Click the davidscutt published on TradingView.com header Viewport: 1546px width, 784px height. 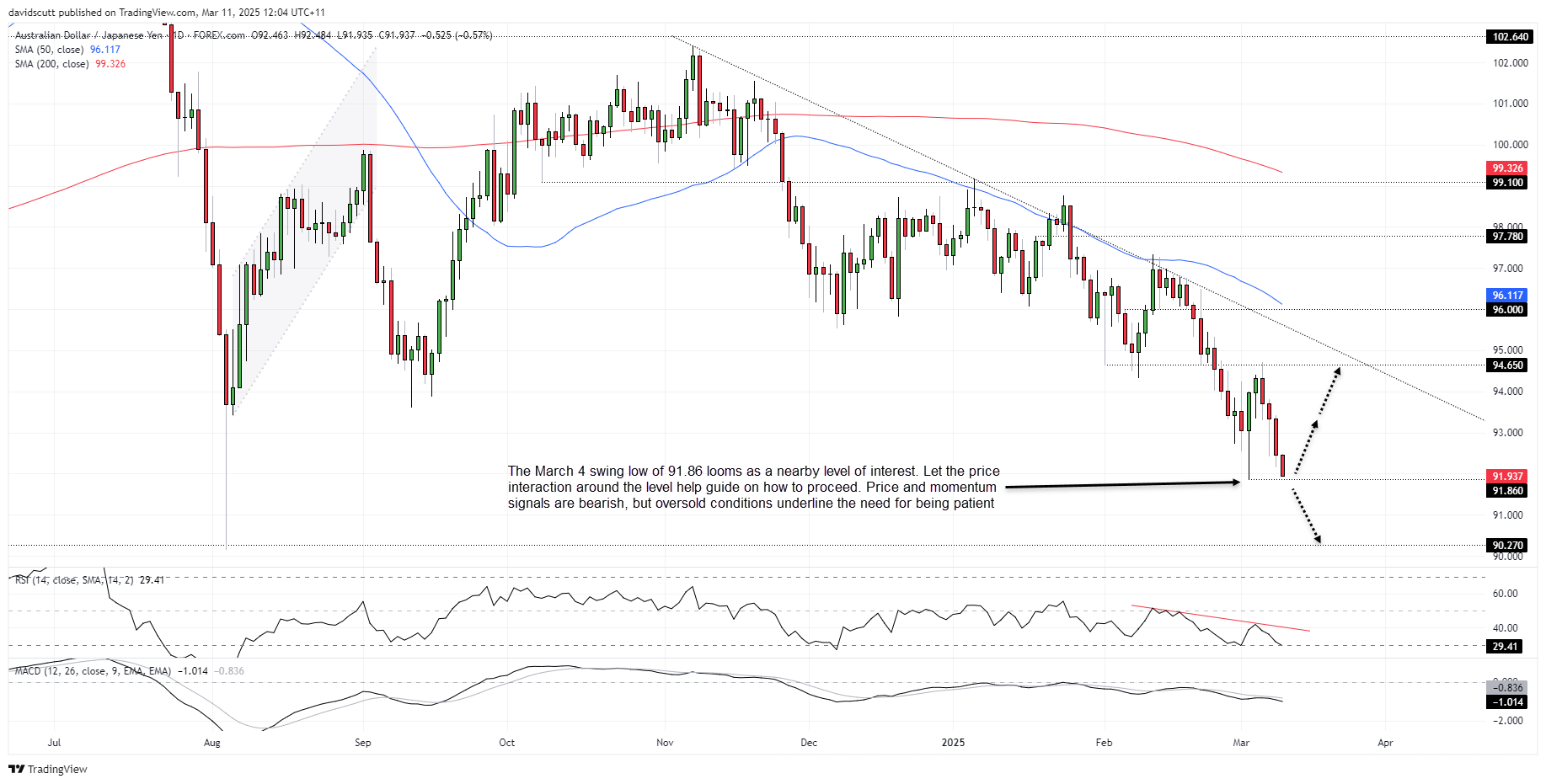click(x=167, y=13)
